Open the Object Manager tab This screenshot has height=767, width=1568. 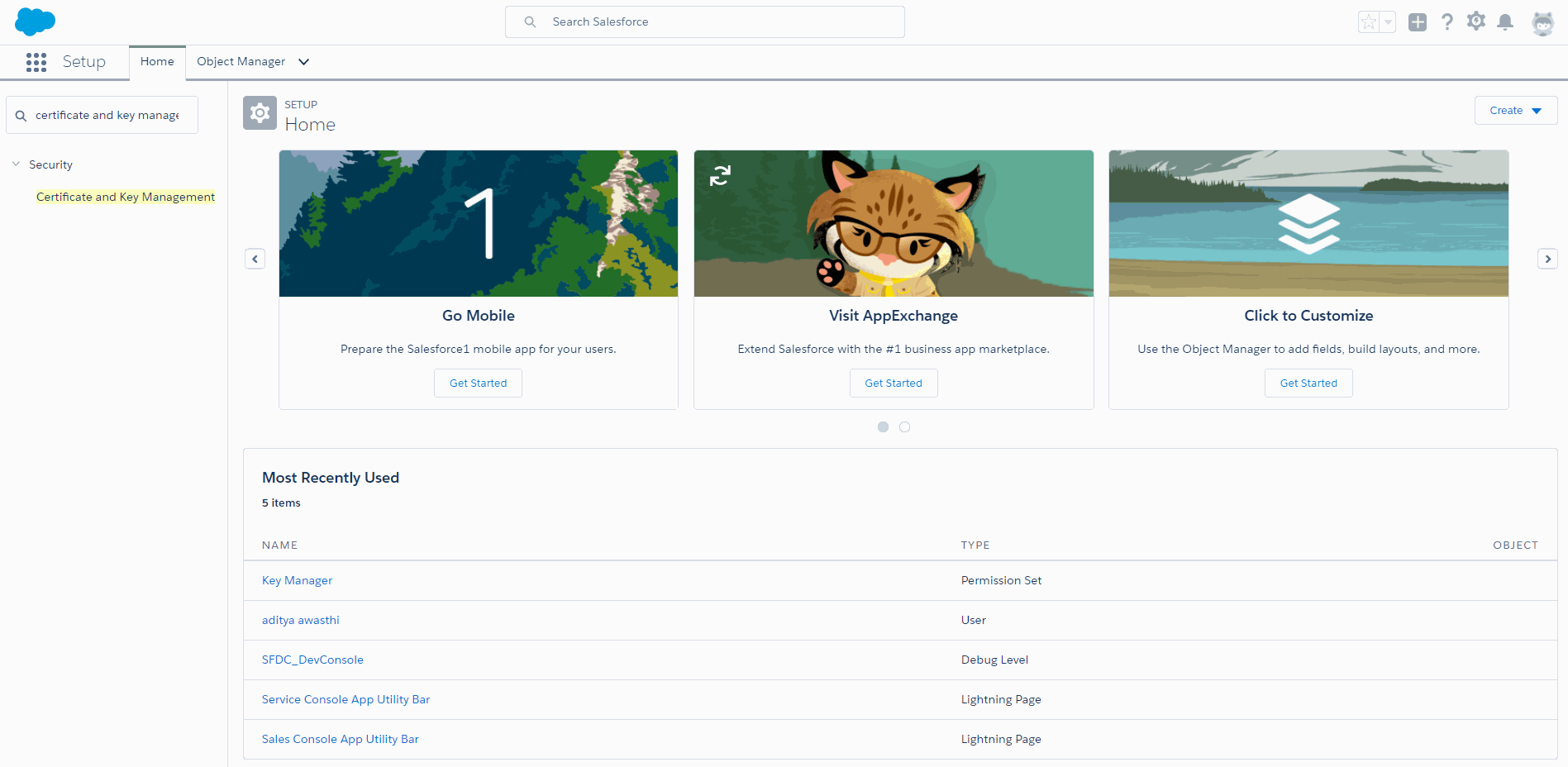click(241, 61)
